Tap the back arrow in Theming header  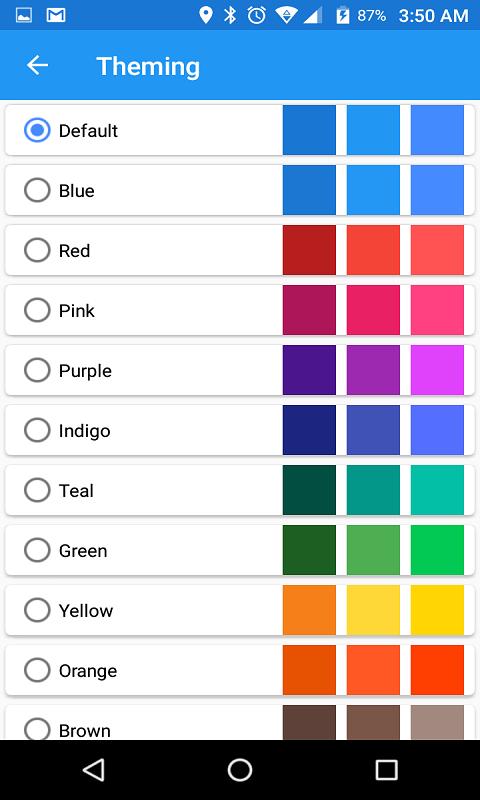(37, 65)
